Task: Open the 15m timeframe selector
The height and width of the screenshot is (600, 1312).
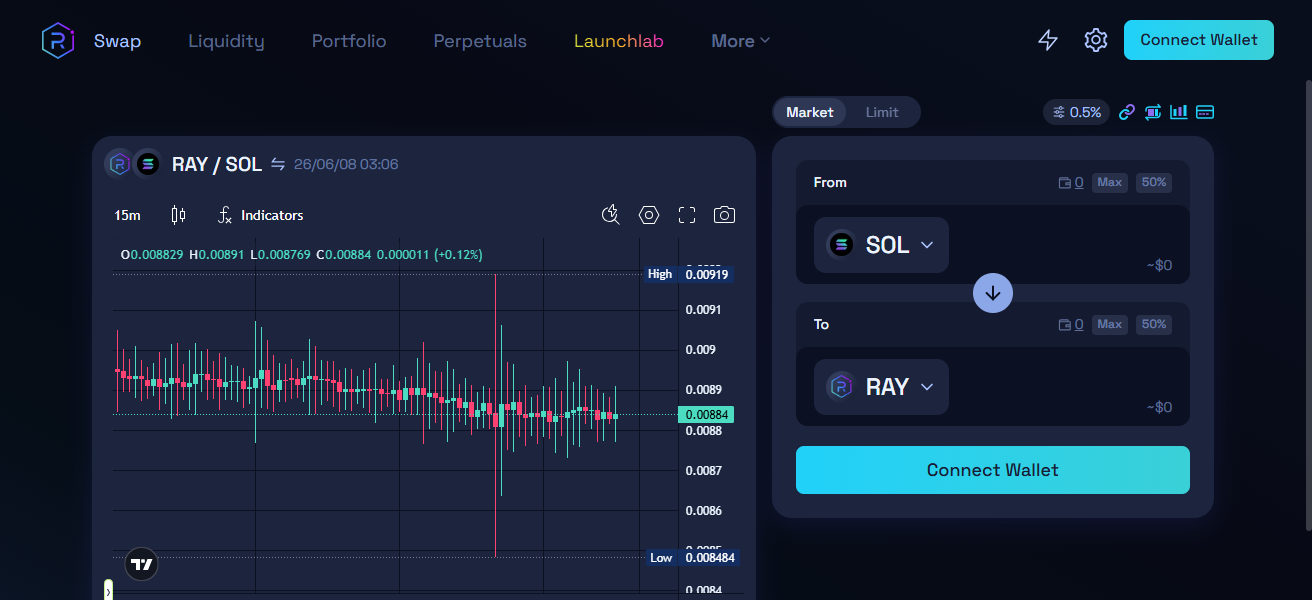Action: coord(127,215)
